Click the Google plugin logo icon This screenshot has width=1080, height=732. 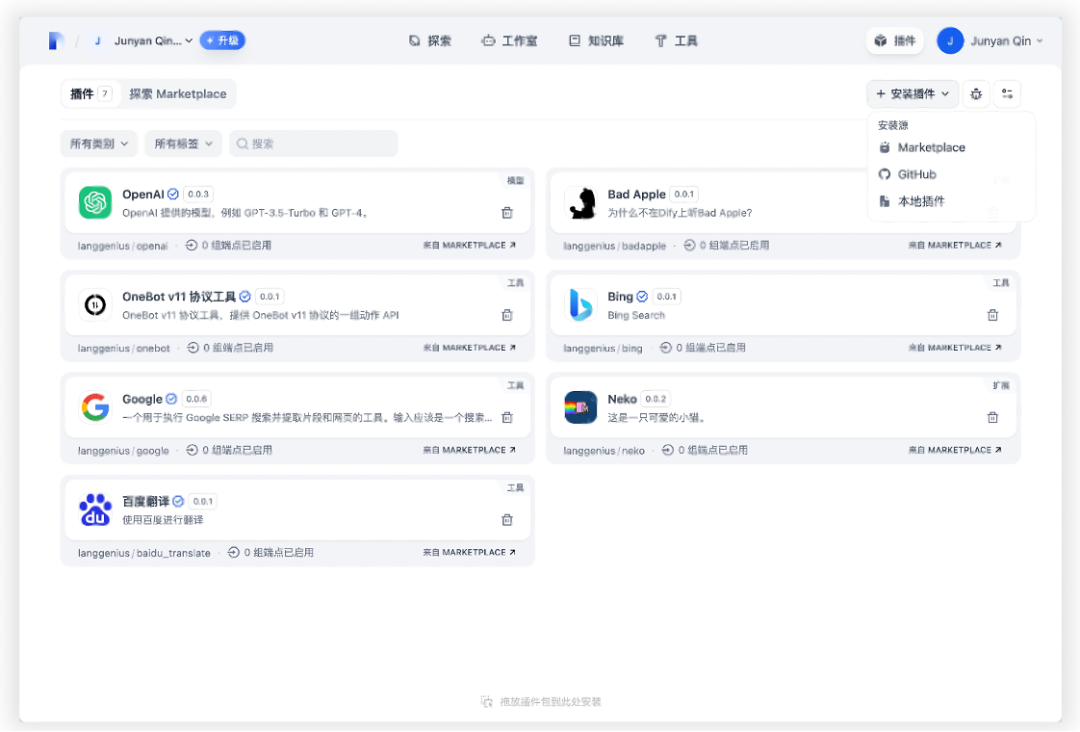coord(95,407)
